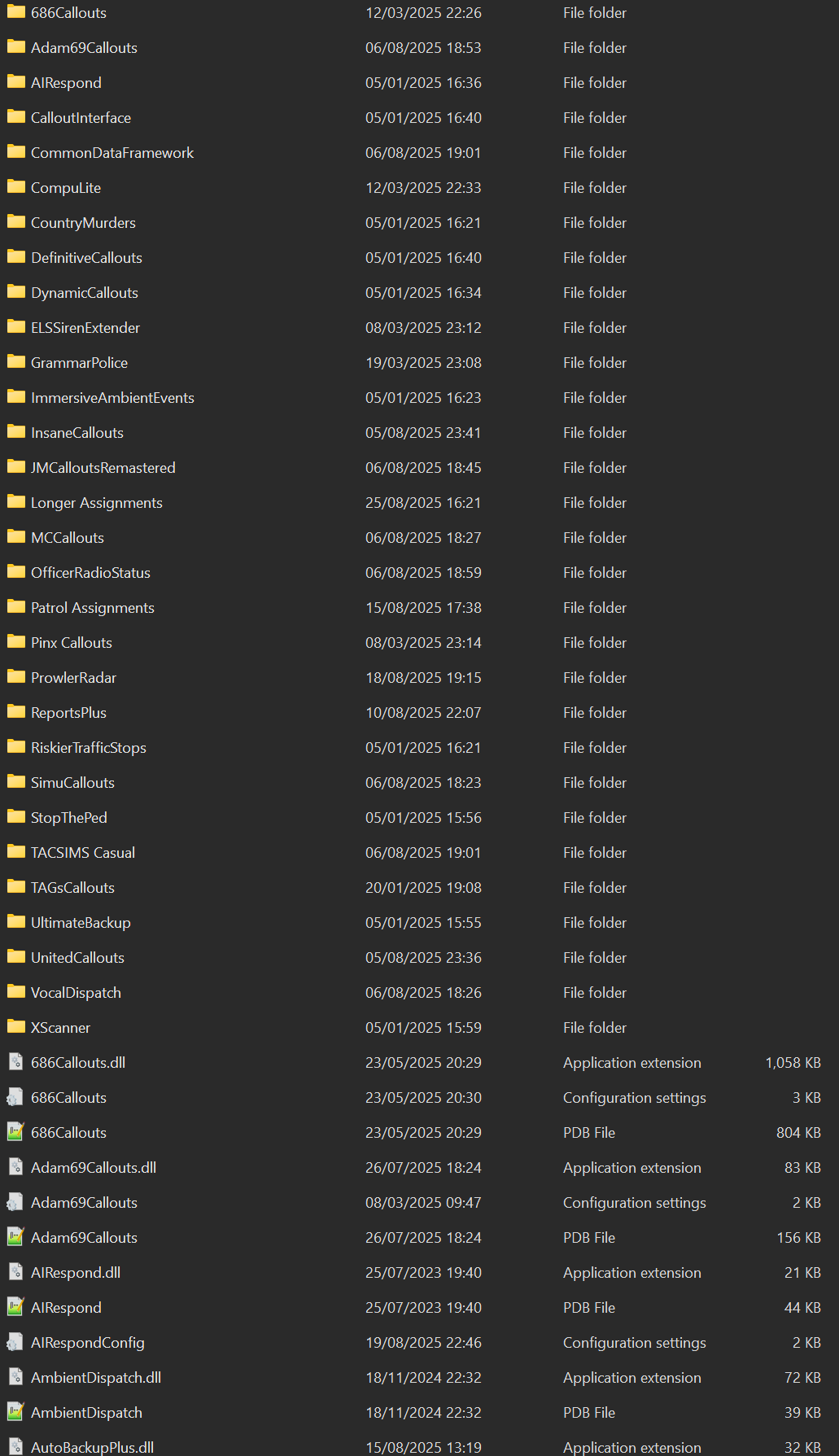Click the PDB file icon for 686Callouts
The width and height of the screenshot is (839, 1456).
coord(15,1132)
